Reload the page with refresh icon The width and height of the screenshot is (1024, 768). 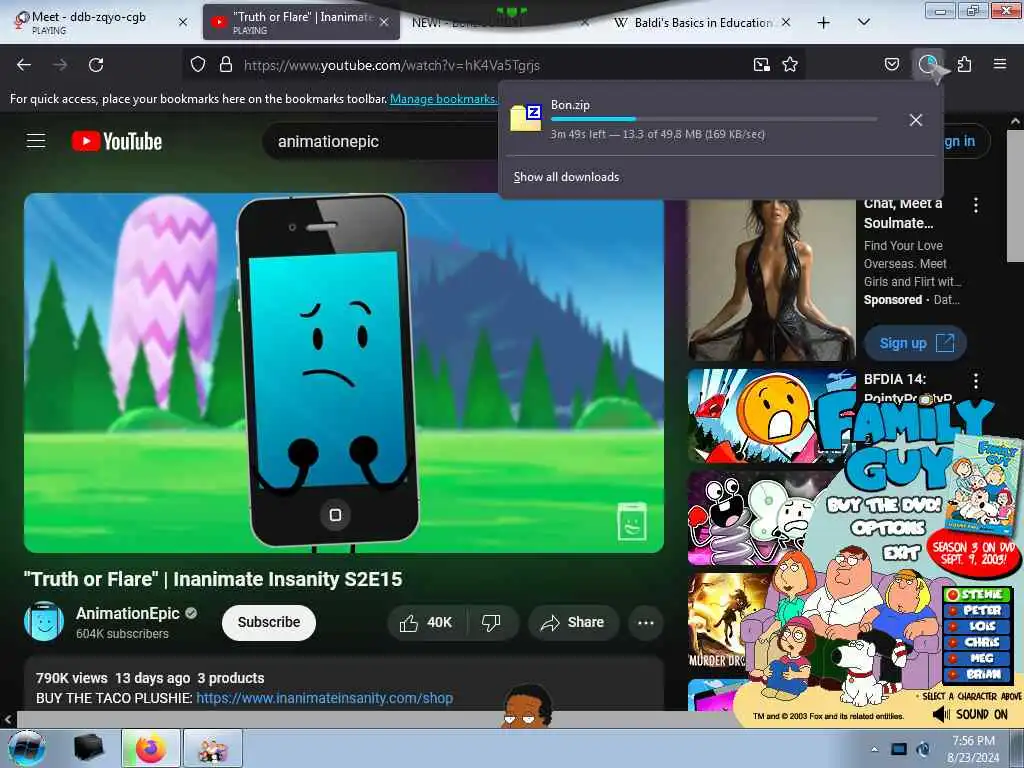click(x=96, y=65)
